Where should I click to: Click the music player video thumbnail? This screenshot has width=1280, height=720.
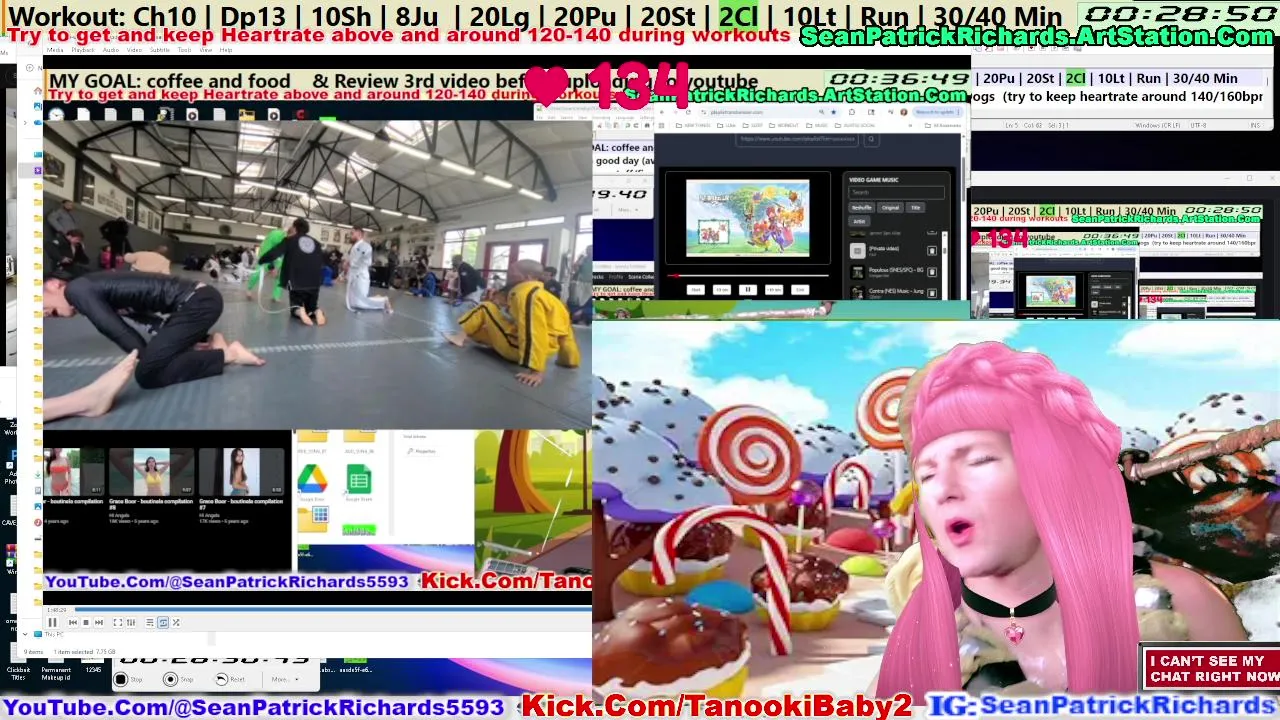coord(748,218)
